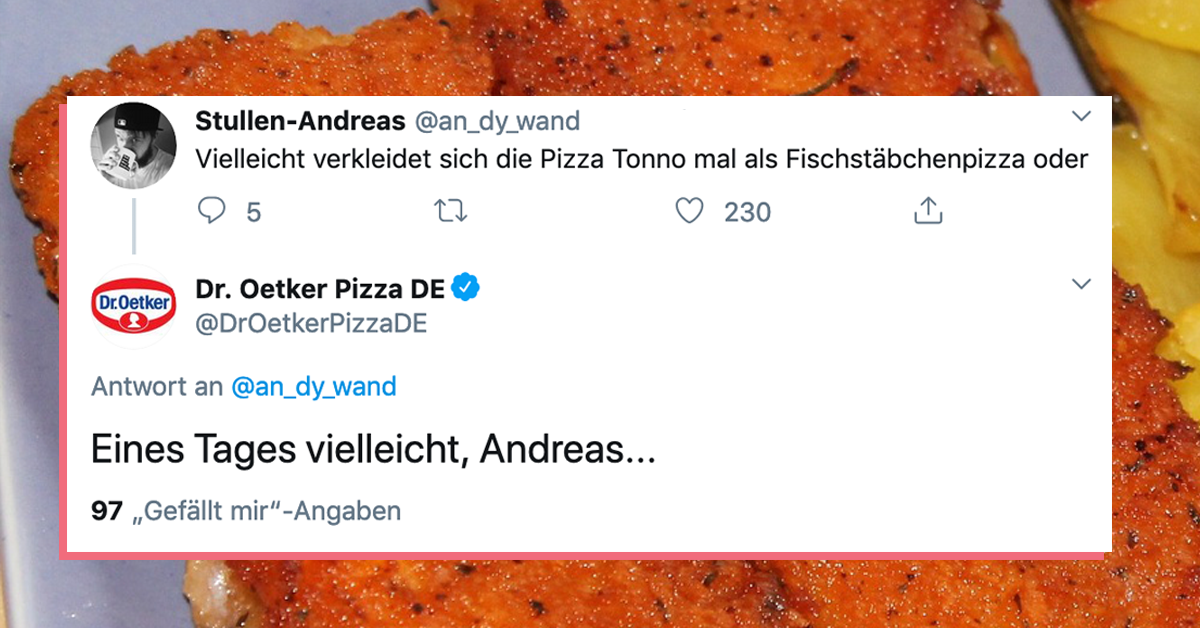Click the 230 likes count
The width and height of the screenshot is (1200, 628).
[x=747, y=212]
